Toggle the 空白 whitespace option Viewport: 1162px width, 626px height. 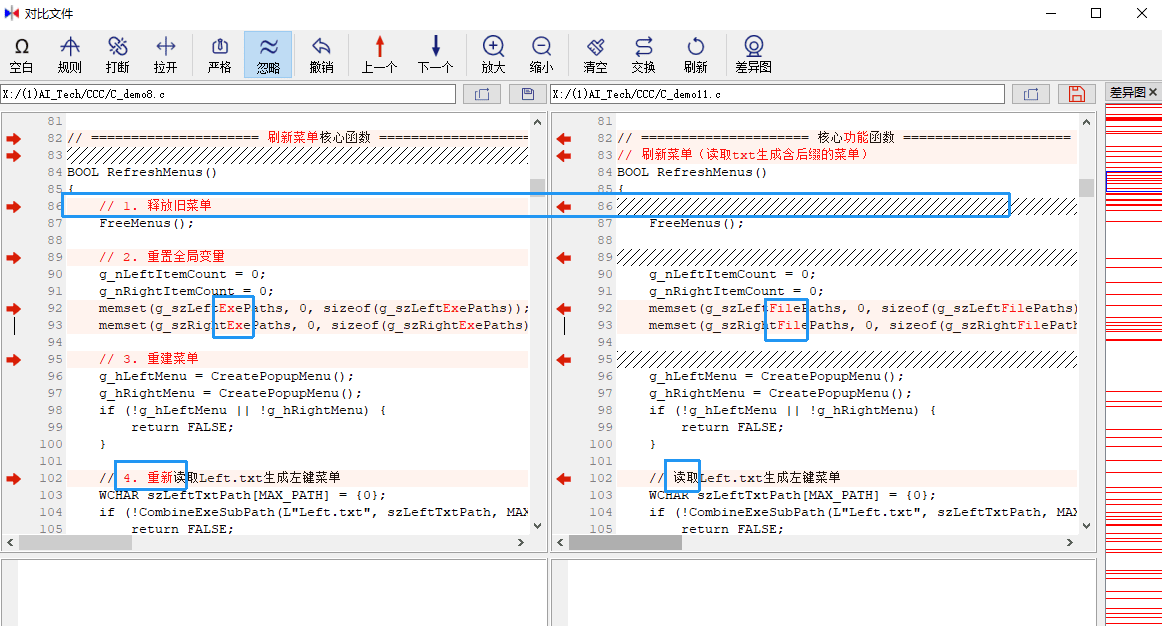point(21,55)
